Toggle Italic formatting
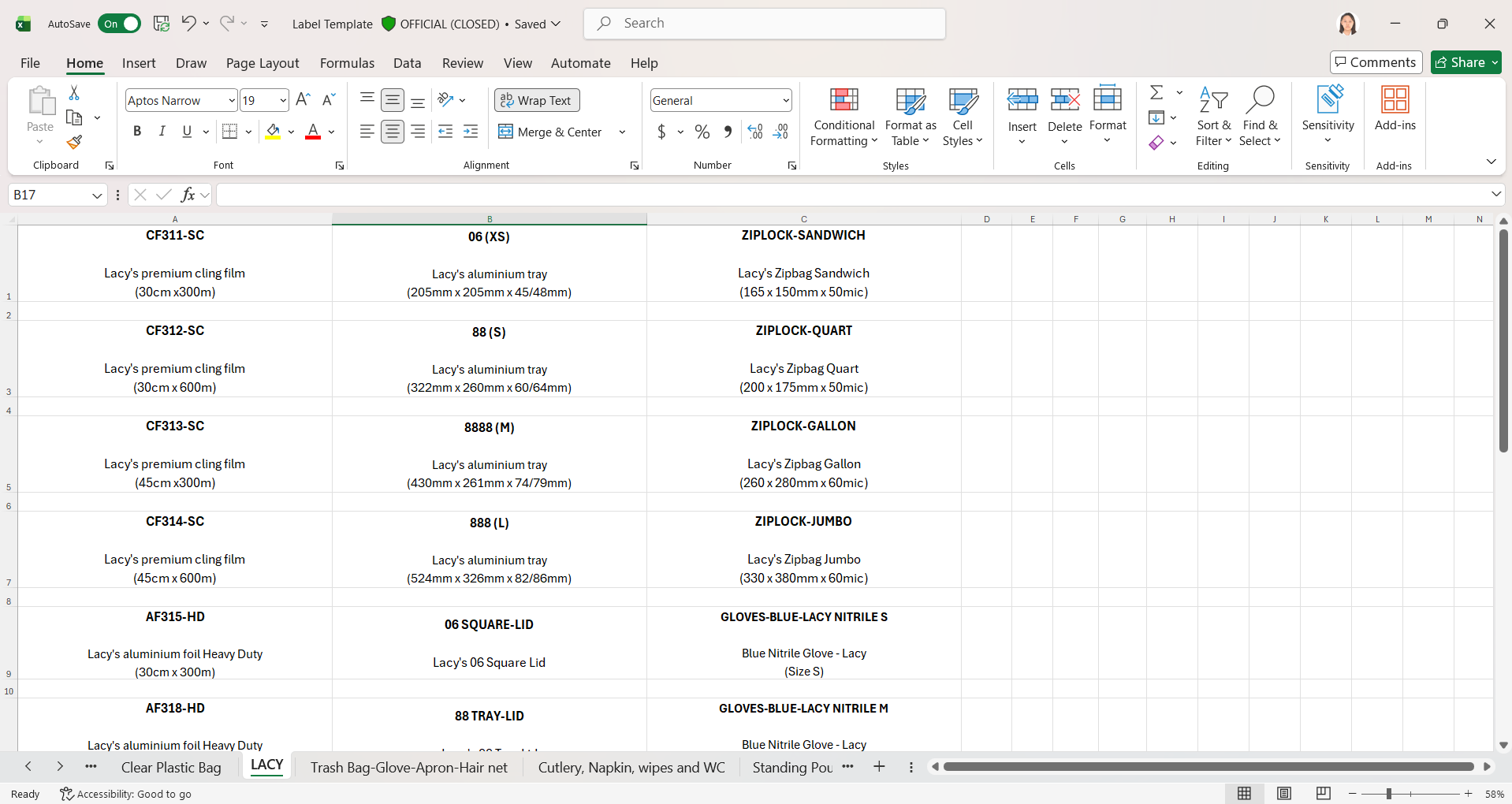Viewport: 1512px width, 804px height. coord(162,132)
